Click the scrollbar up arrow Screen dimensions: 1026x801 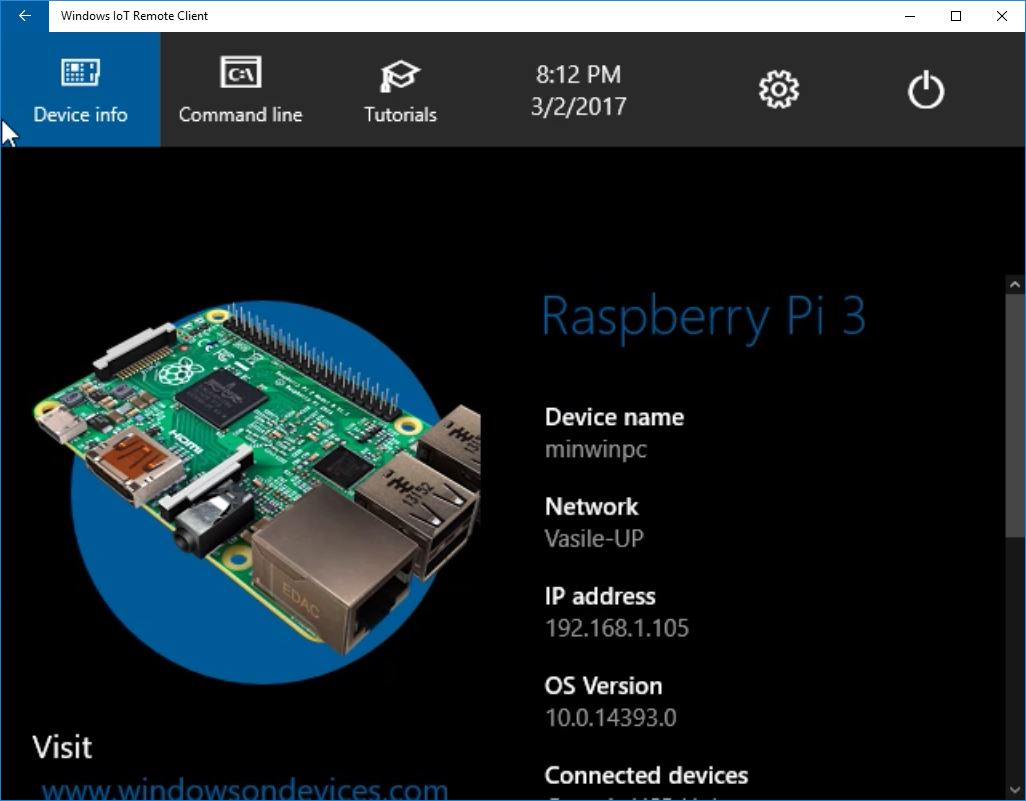pos(1015,285)
